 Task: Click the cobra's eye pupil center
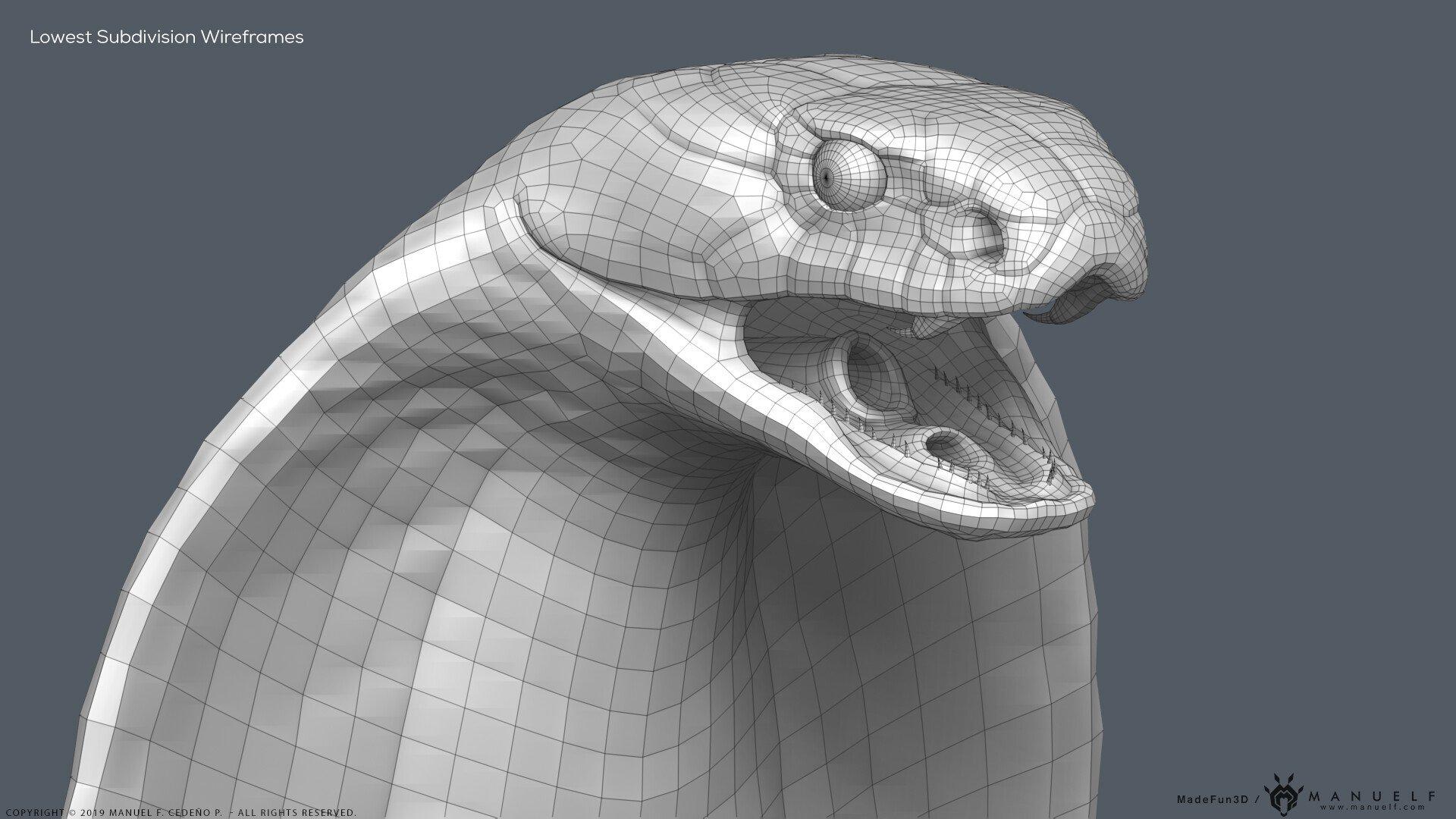[826, 177]
